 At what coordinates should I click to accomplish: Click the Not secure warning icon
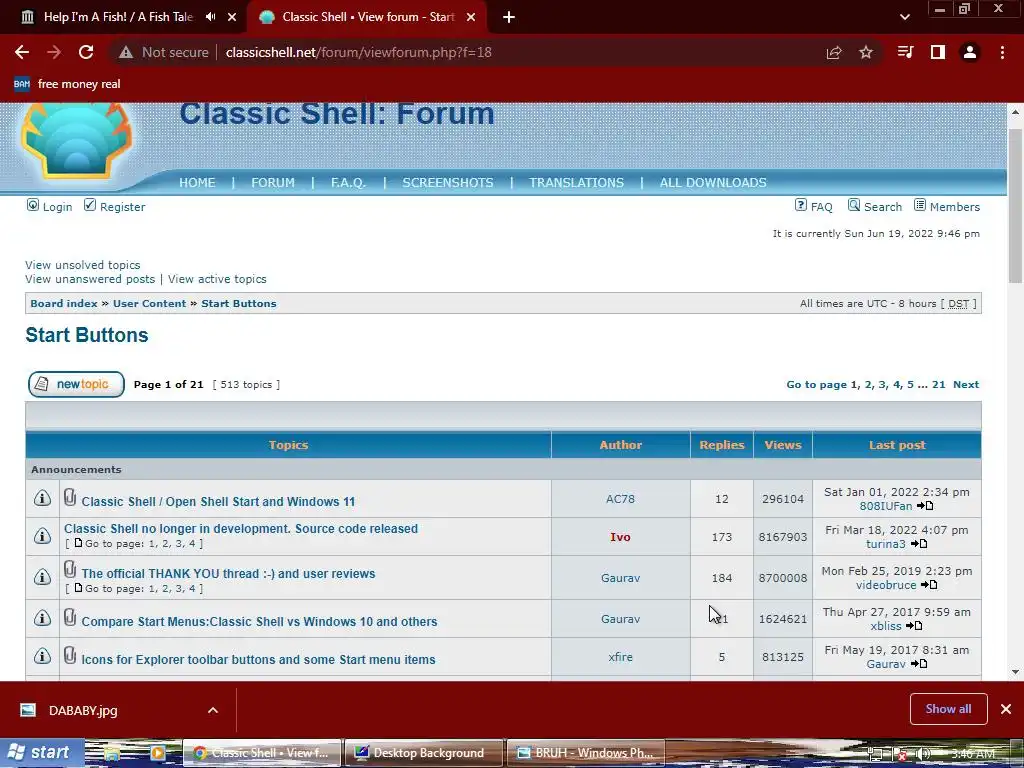tap(126, 52)
